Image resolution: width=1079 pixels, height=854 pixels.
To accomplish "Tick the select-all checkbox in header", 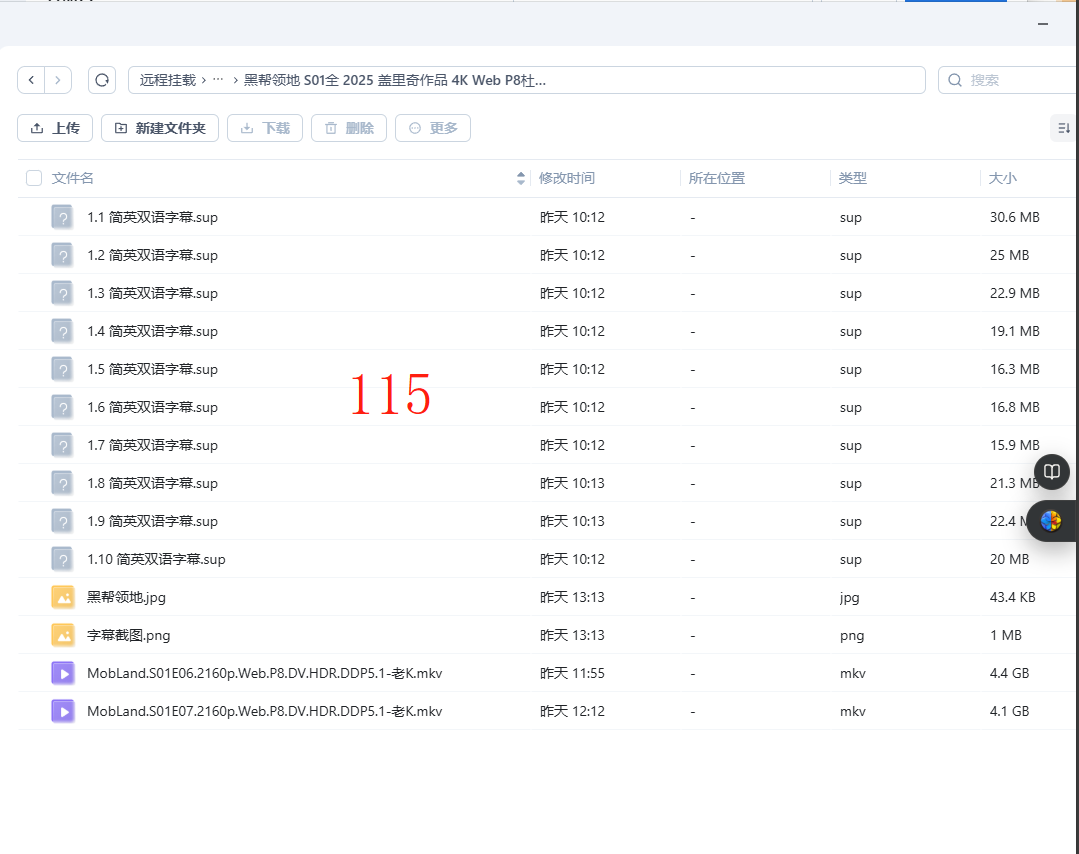I will pos(34,178).
